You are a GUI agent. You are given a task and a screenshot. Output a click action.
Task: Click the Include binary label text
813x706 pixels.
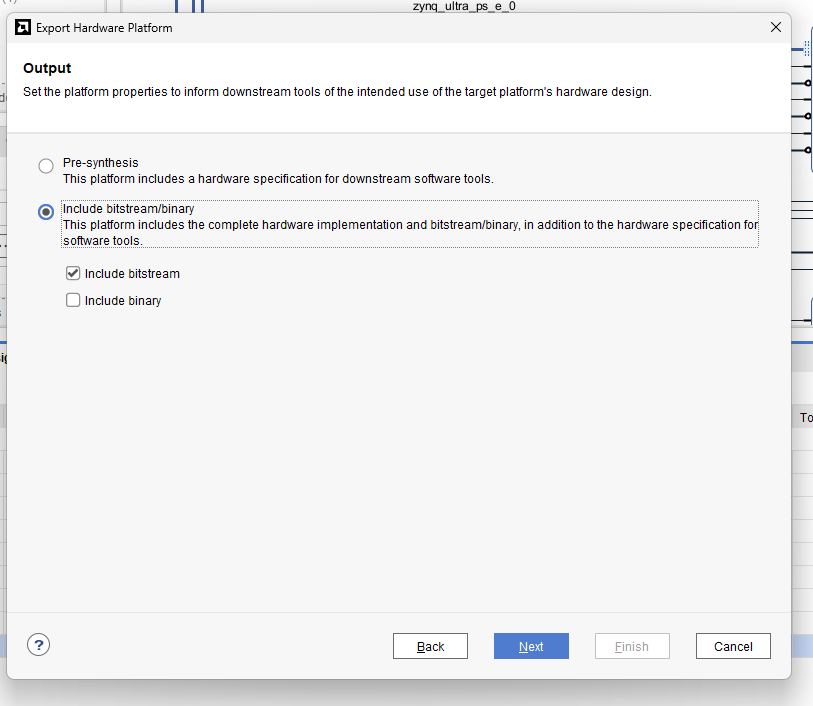point(123,301)
